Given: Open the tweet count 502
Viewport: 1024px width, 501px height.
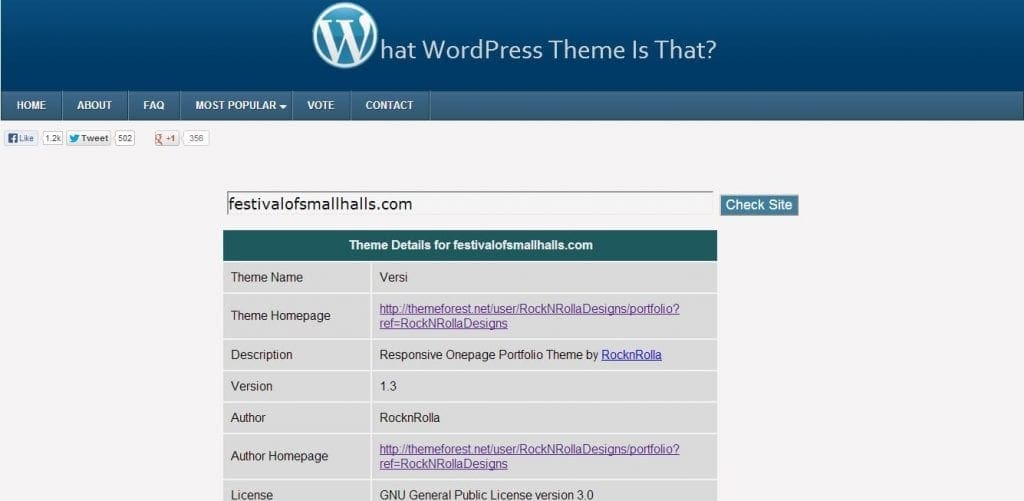Looking at the screenshot, I should tap(125, 138).
